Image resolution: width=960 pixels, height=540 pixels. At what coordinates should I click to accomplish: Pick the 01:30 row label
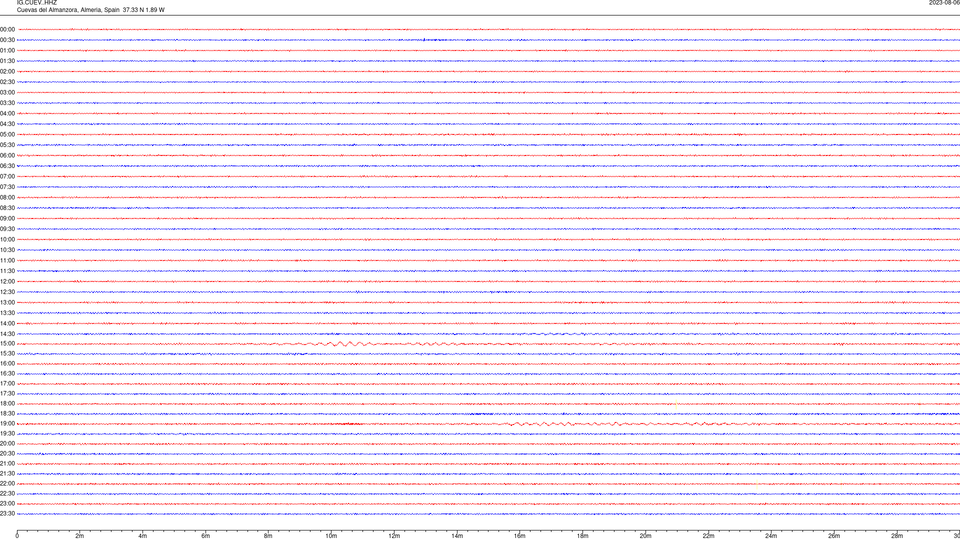pyautogui.click(x=7, y=61)
